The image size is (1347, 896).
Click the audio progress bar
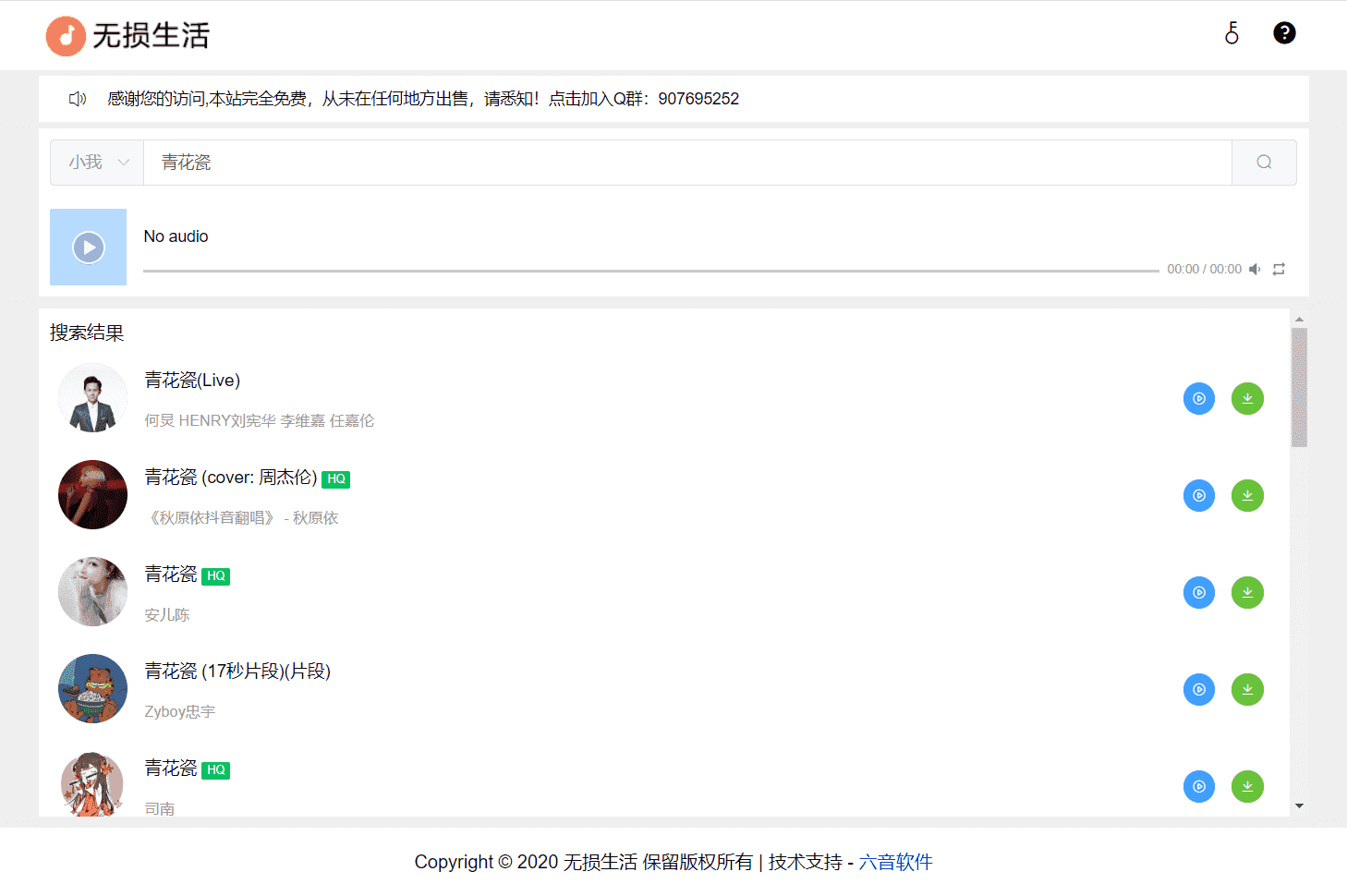[650, 271]
